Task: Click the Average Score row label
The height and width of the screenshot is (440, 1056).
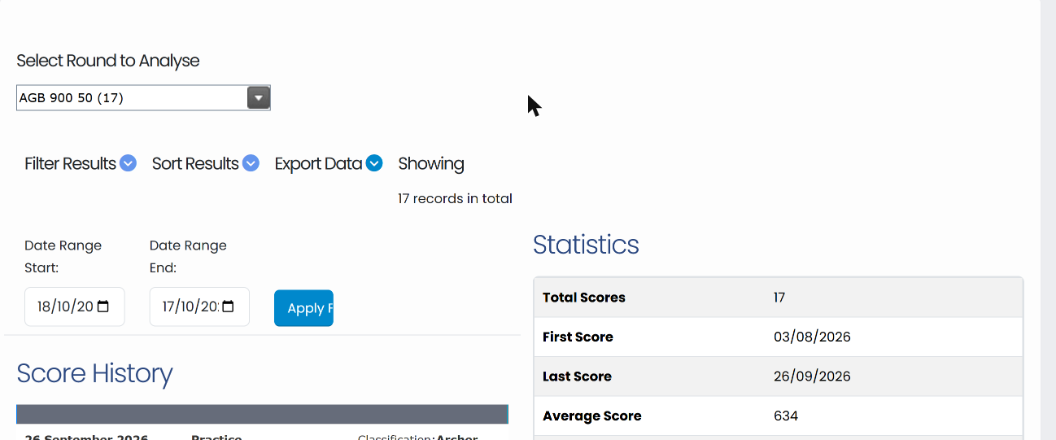Action: pos(592,416)
